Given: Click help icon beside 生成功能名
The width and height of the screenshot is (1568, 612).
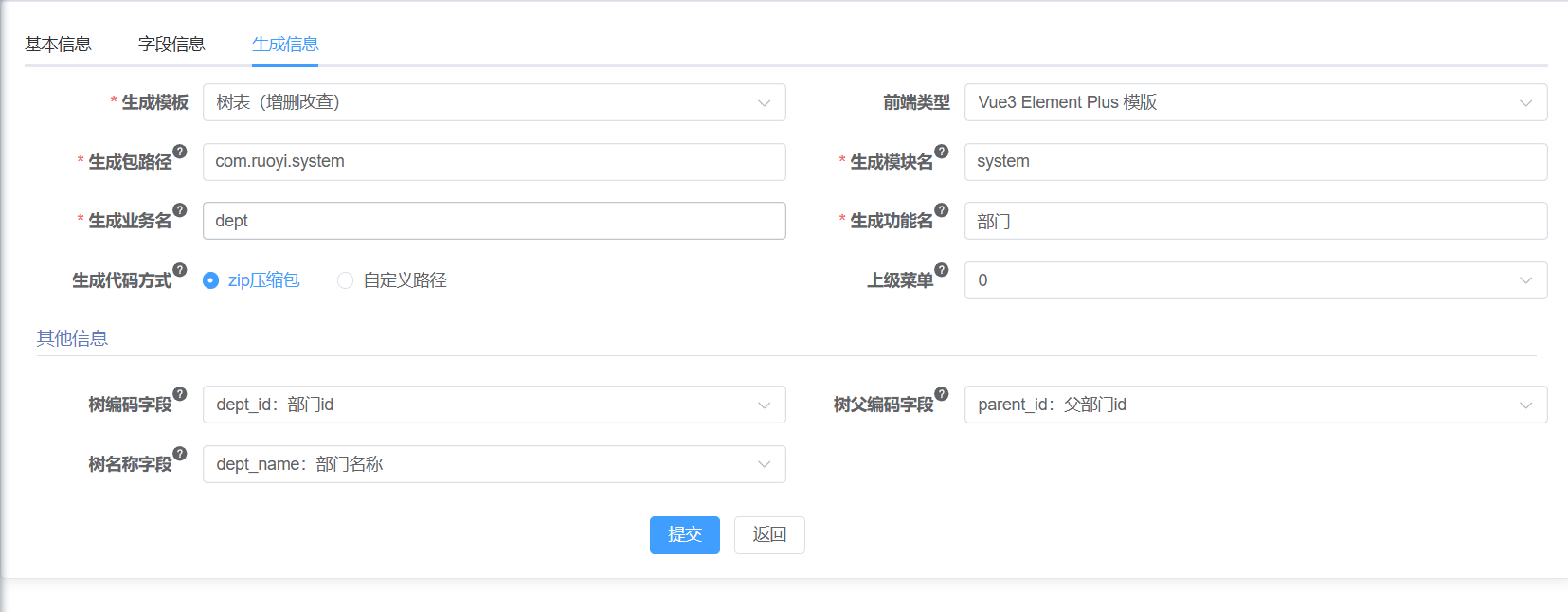Looking at the screenshot, I should [x=942, y=210].
